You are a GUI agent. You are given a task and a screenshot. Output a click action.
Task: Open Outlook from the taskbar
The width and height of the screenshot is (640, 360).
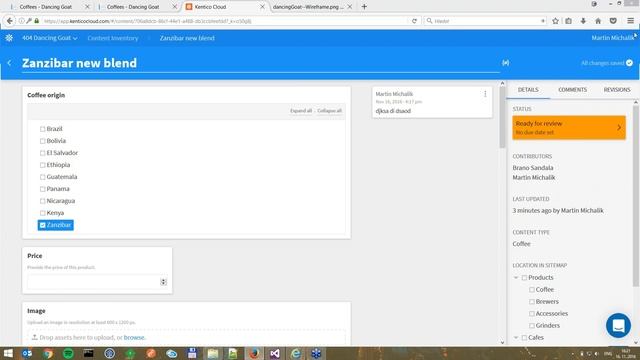tap(27, 353)
